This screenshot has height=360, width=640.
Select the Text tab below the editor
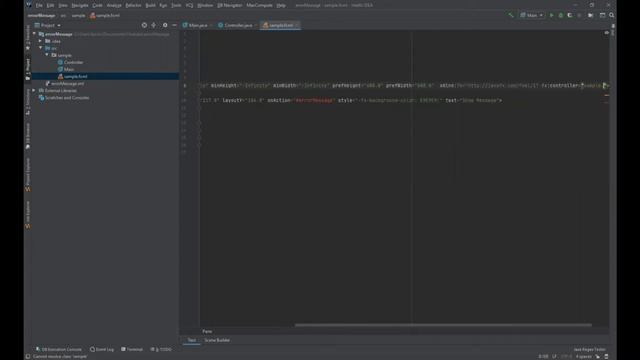pos(191,340)
